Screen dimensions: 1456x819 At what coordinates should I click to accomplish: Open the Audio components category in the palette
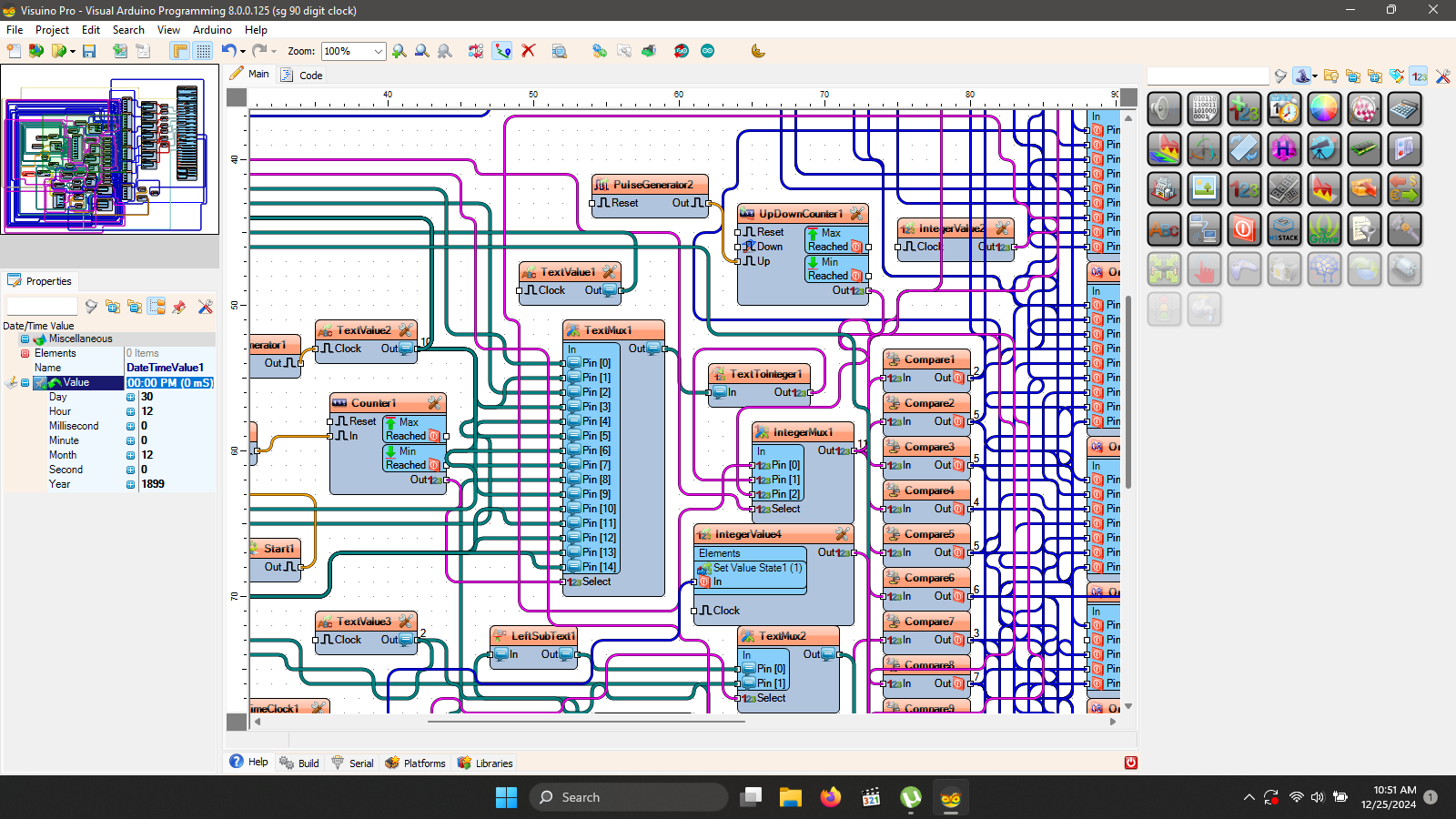click(1164, 109)
